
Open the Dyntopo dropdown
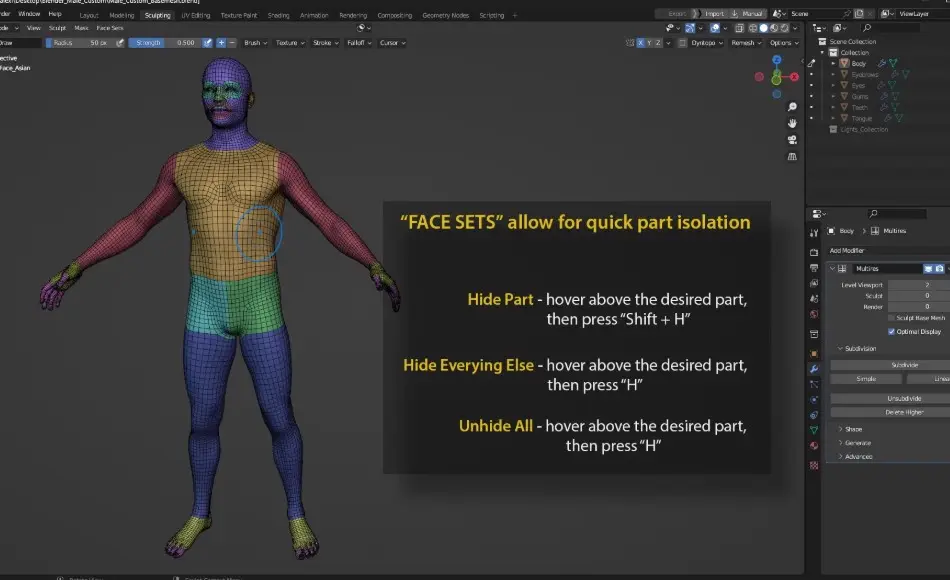703,42
